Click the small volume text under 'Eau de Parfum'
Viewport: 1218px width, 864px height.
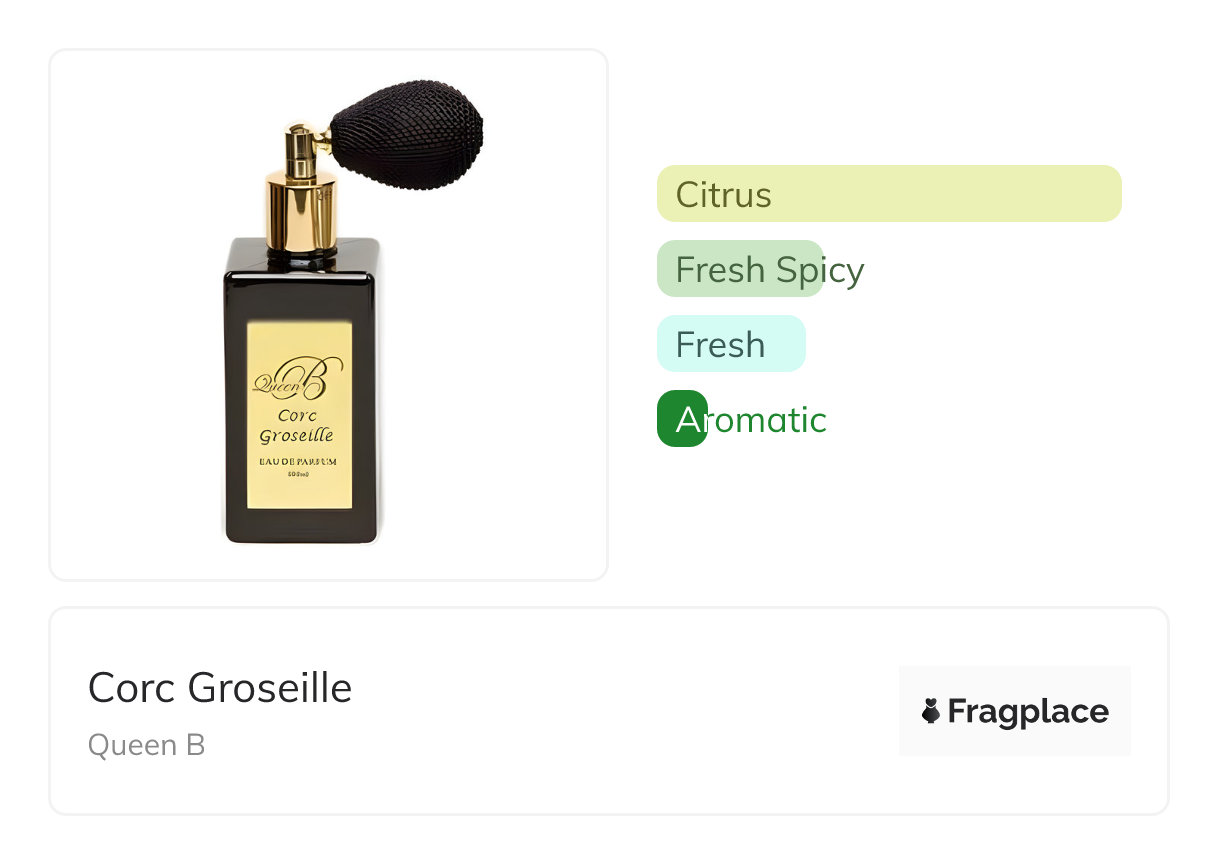coord(299,475)
